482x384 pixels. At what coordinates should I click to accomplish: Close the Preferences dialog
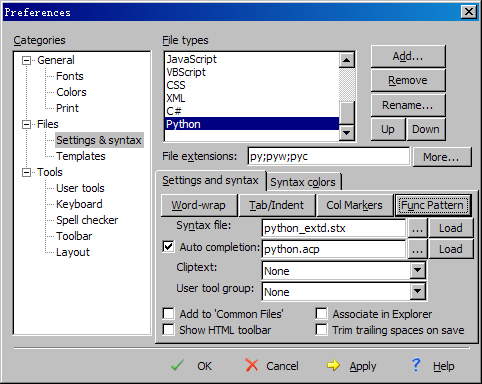(469, 12)
